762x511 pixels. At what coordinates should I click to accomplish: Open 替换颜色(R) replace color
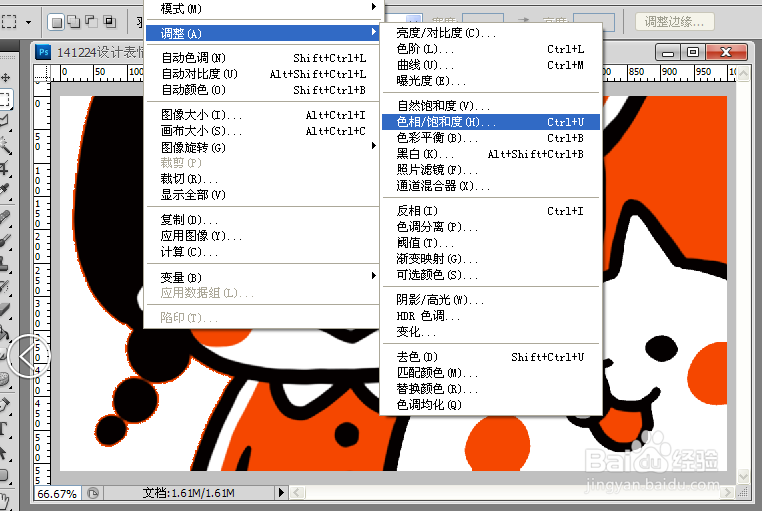point(491,389)
